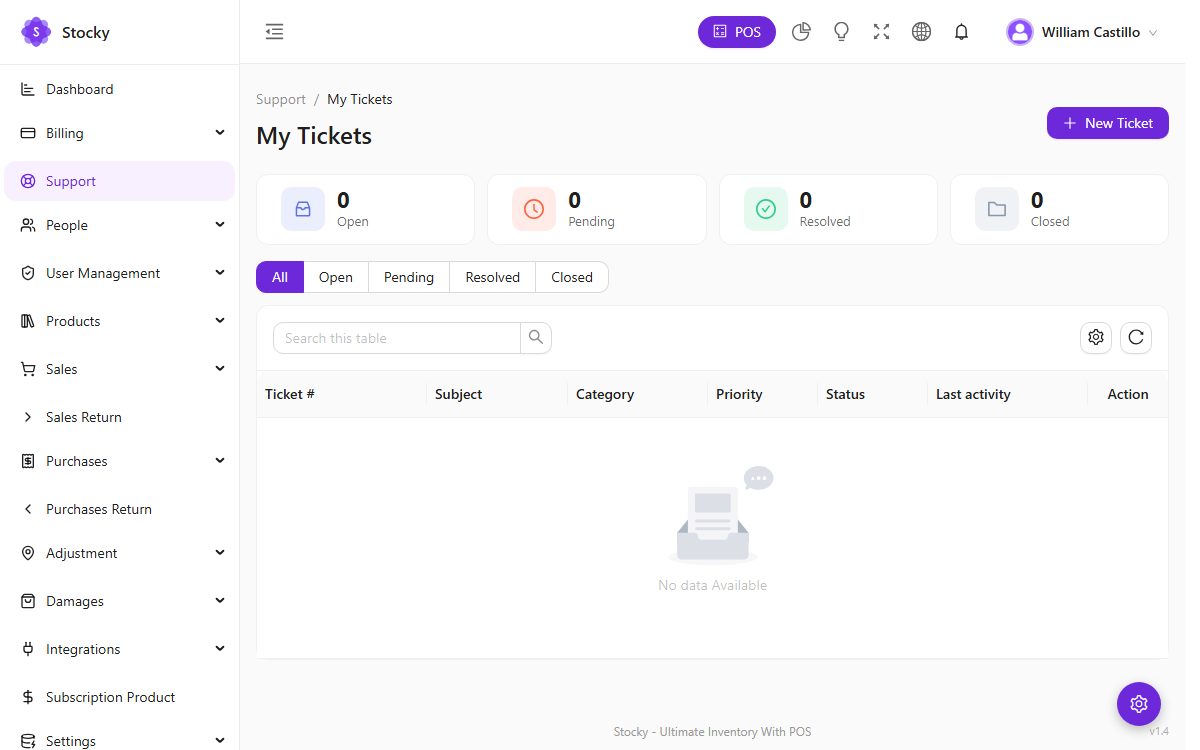Screen dimensions: 1200x750
Task: Open Sales Return in the sidebar
Action: pos(120,417)
